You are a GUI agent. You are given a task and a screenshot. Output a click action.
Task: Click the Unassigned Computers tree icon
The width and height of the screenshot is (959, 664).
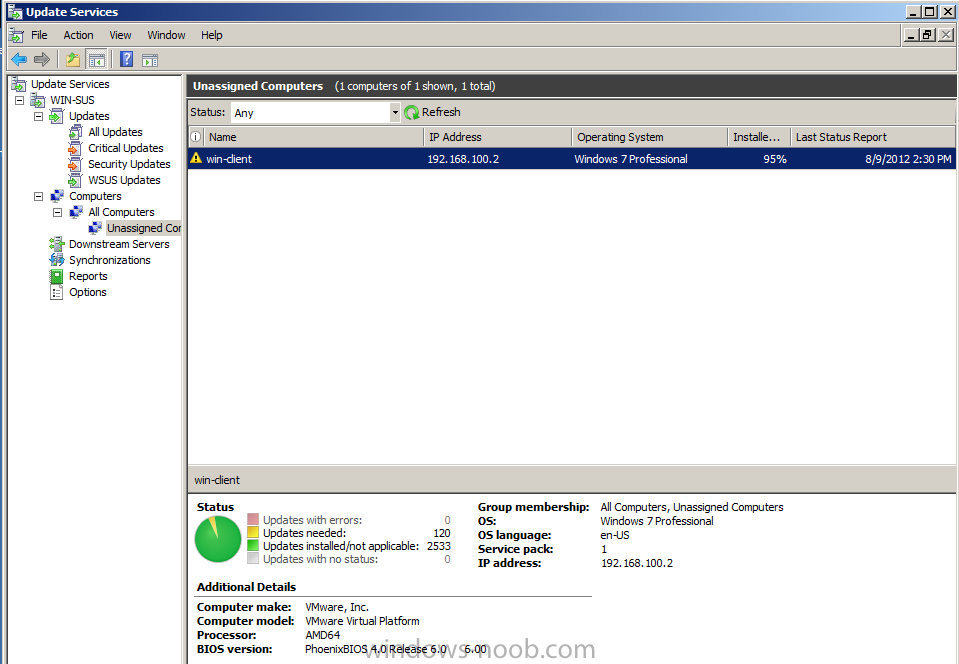pos(95,228)
